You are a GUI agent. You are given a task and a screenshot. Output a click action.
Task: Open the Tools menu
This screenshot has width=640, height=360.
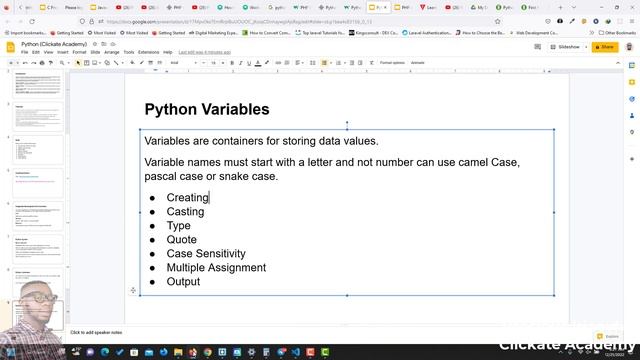pyautogui.click(x=129, y=52)
